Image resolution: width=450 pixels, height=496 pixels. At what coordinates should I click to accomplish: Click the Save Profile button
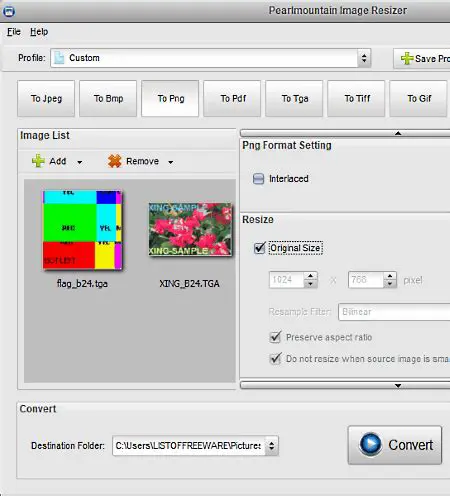click(x=422, y=58)
